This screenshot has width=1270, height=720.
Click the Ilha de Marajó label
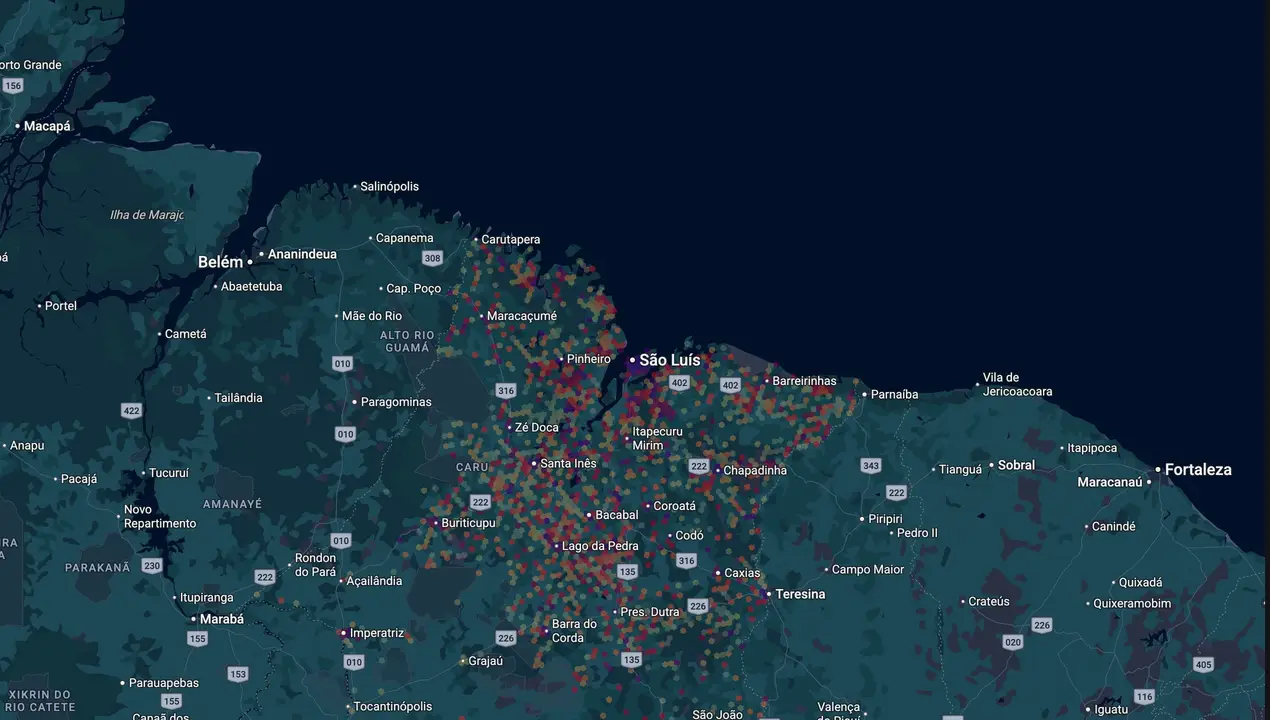pyautogui.click(x=147, y=215)
